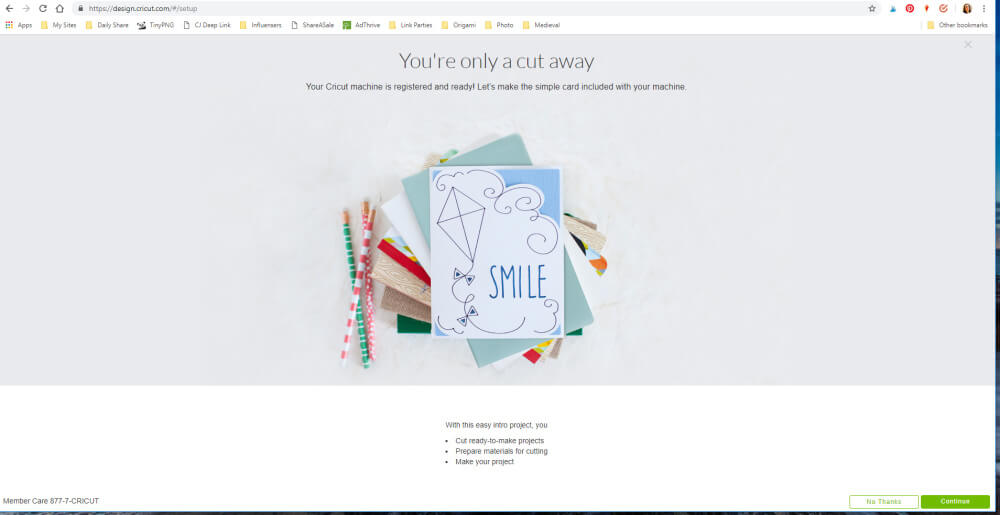
Task: Click the No Thanks button
Action: tap(883, 502)
